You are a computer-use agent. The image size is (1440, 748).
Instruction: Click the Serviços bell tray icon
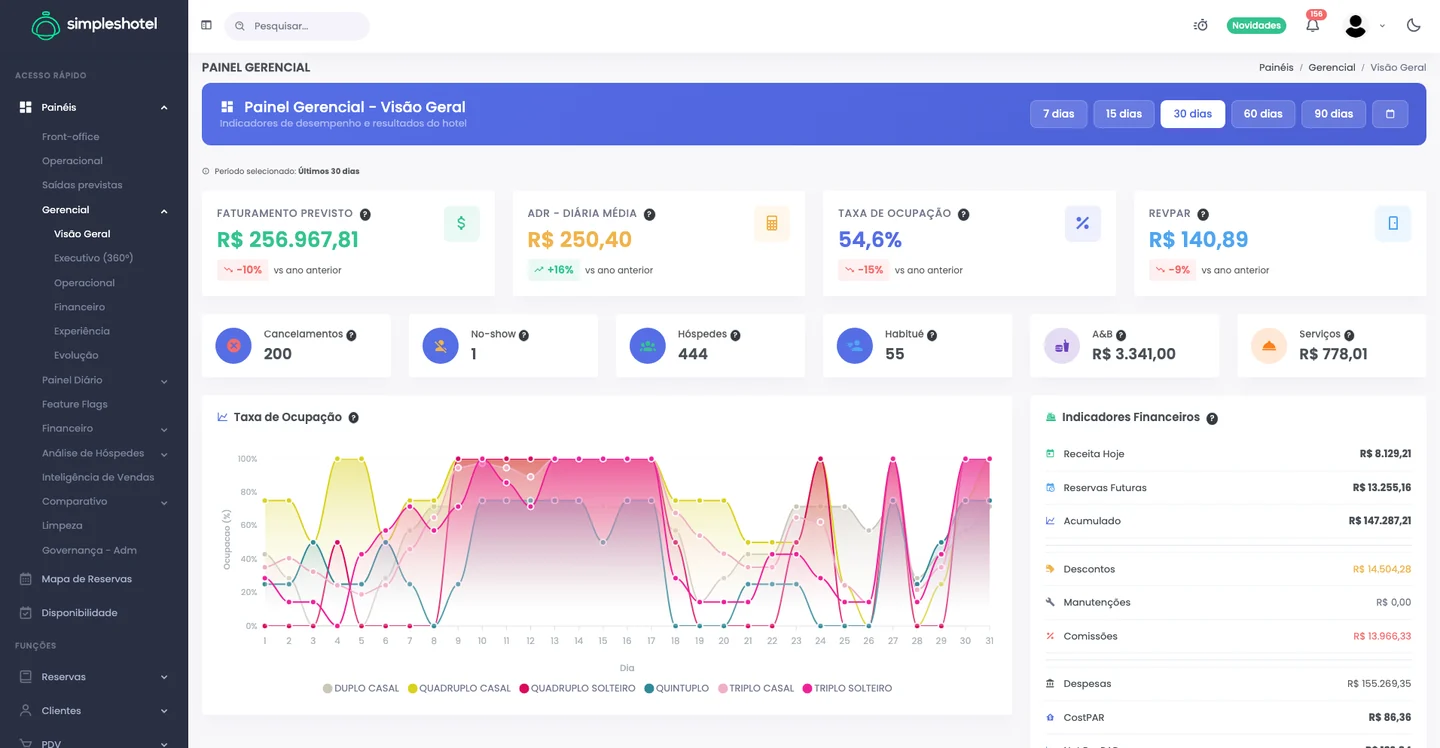coord(1269,346)
